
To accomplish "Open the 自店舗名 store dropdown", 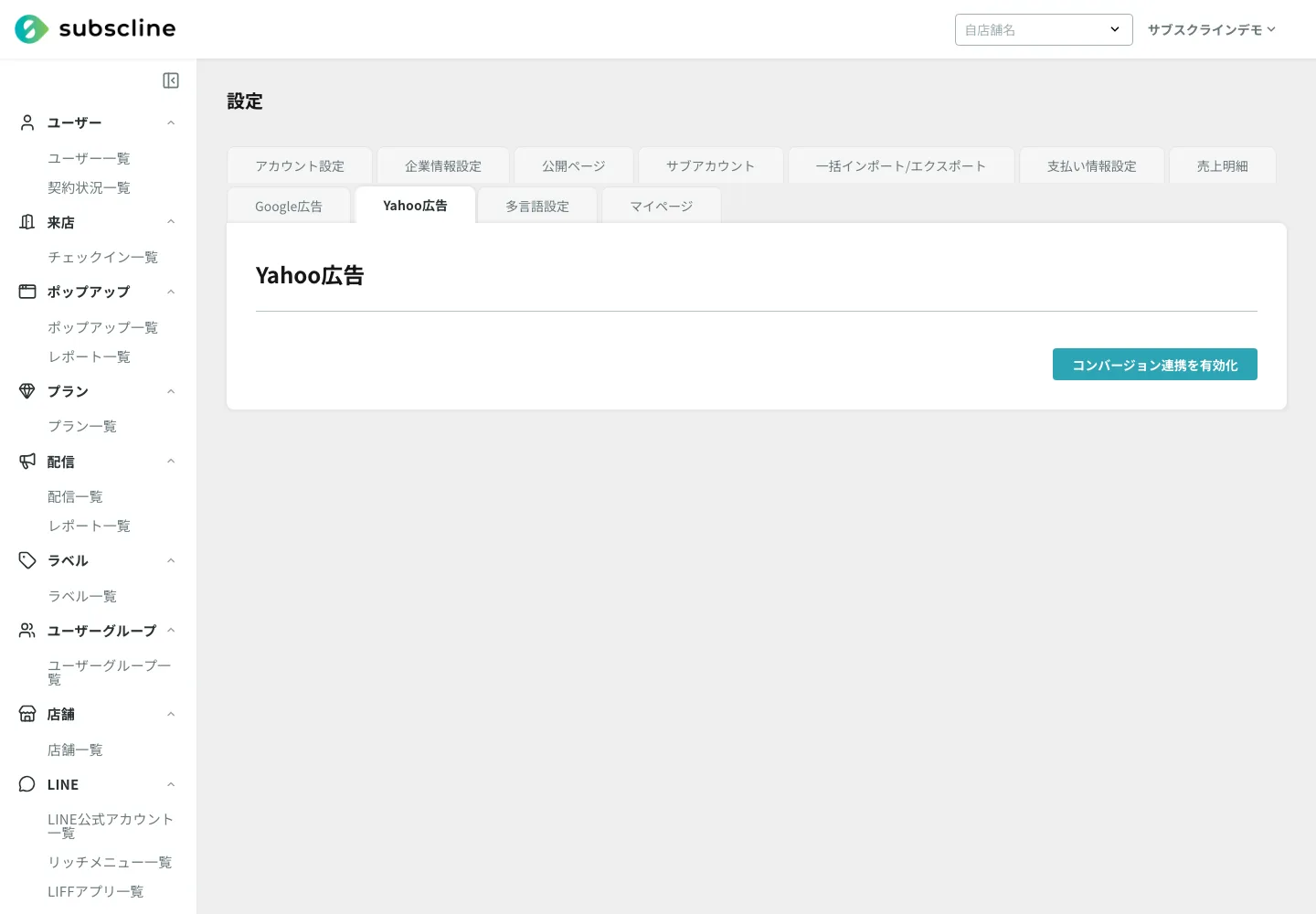I will point(1044,29).
